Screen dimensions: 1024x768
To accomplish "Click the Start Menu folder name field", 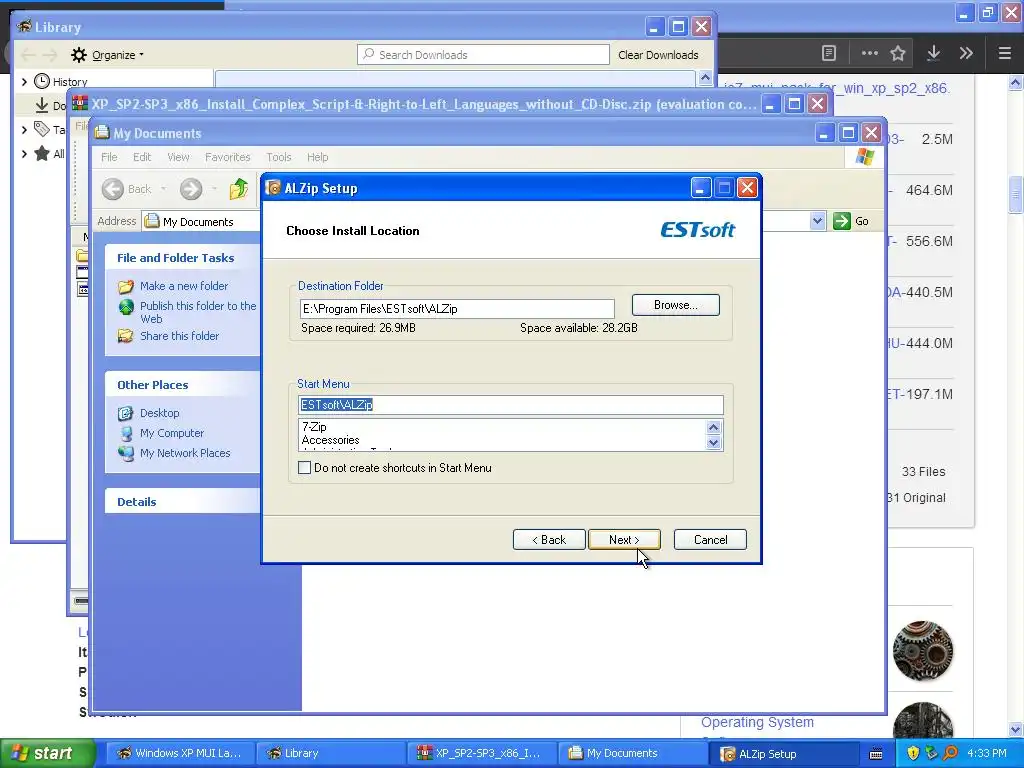I will tap(510, 405).
